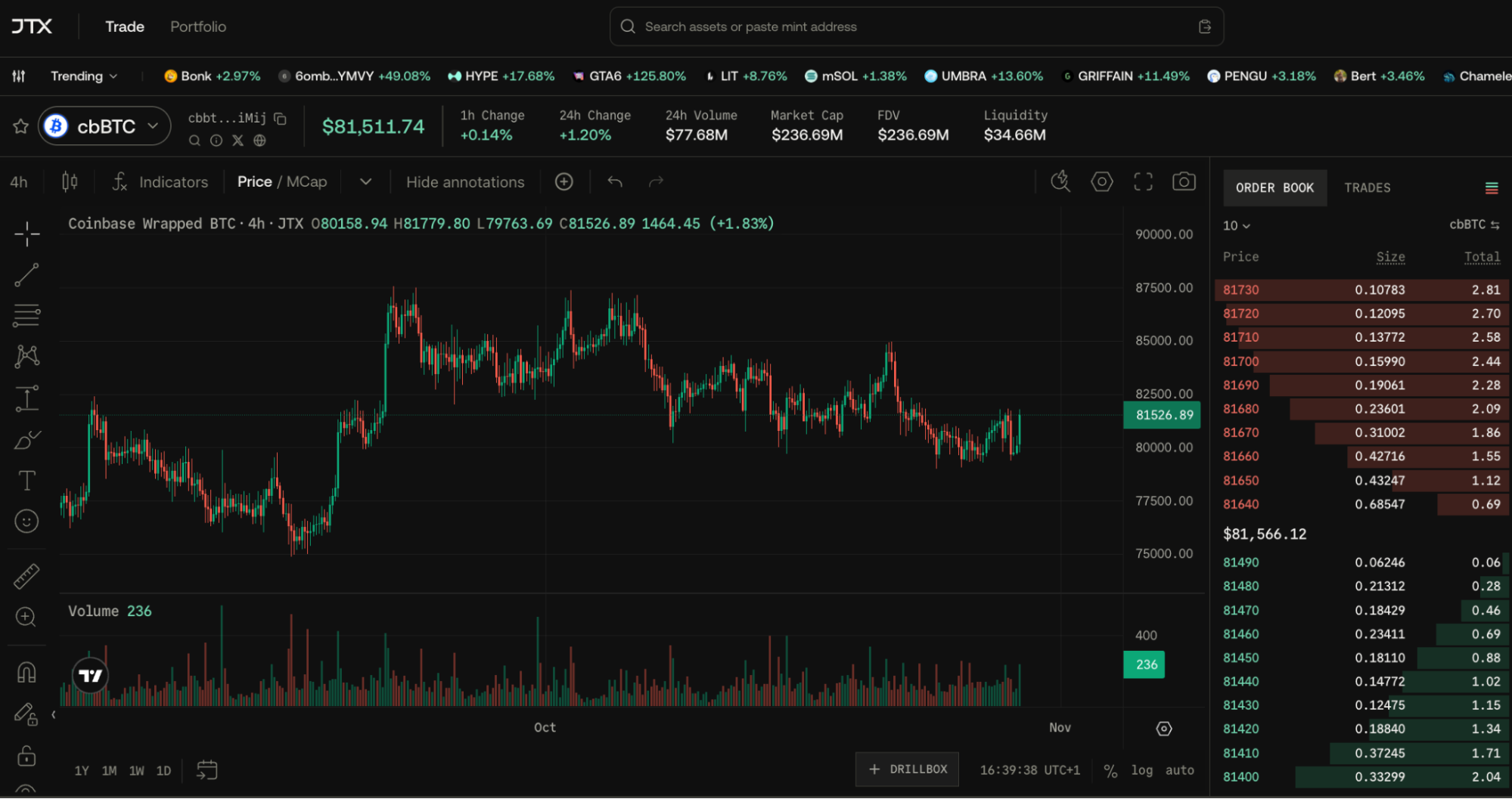Expand the Trending list dropdown
The height and width of the screenshot is (799, 1512).
[83, 76]
